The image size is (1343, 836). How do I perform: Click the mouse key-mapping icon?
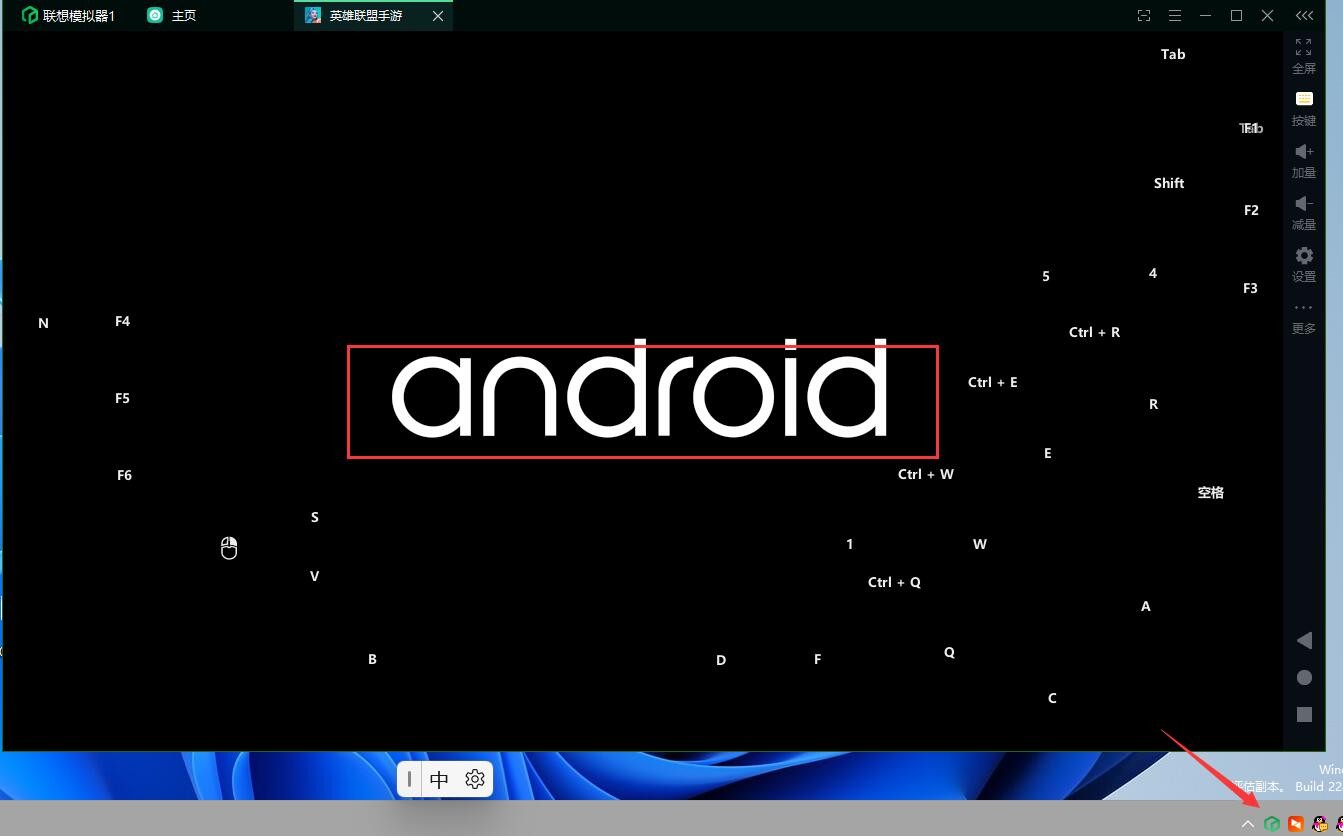[229, 547]
